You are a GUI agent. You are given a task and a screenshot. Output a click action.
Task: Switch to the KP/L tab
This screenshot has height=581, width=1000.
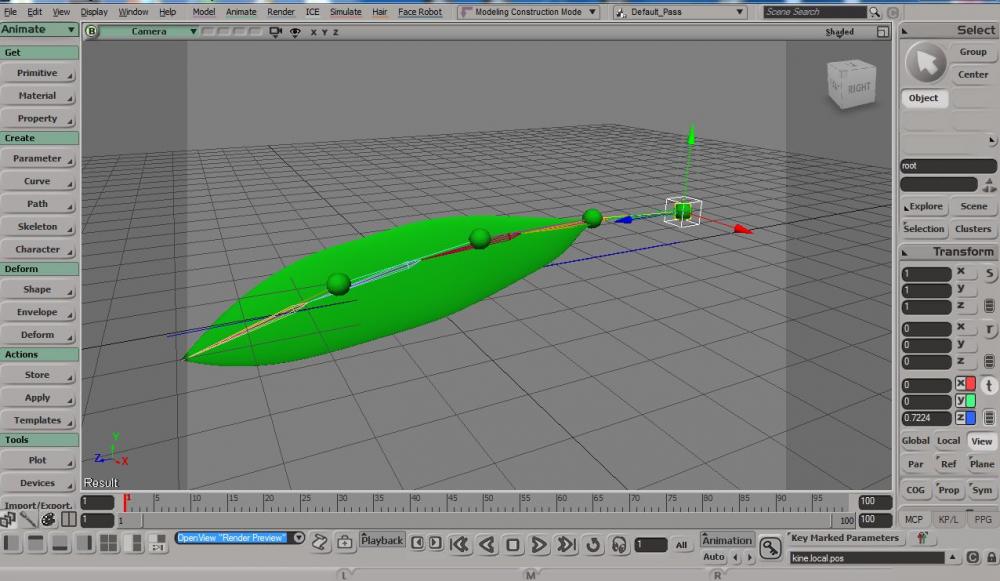pos(948,519)
